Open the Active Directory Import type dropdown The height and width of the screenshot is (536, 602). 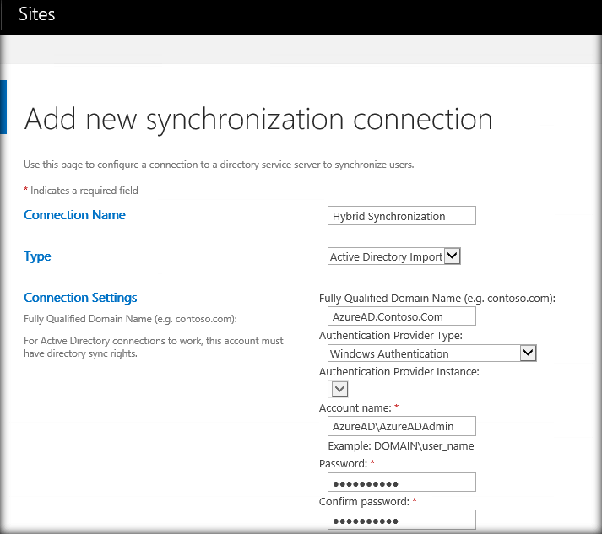(x=394, y=257)
